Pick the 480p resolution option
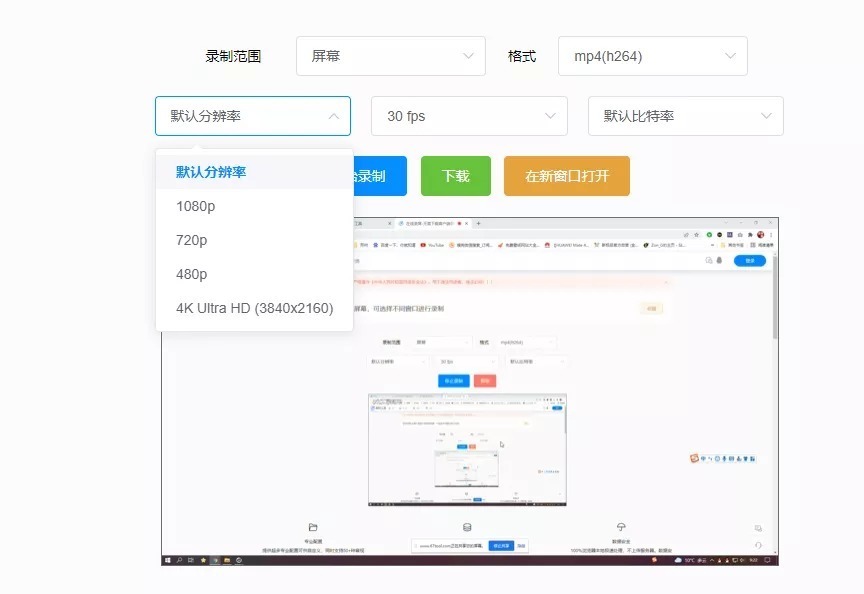The image size is (864, 594). (x=192, y=274)
